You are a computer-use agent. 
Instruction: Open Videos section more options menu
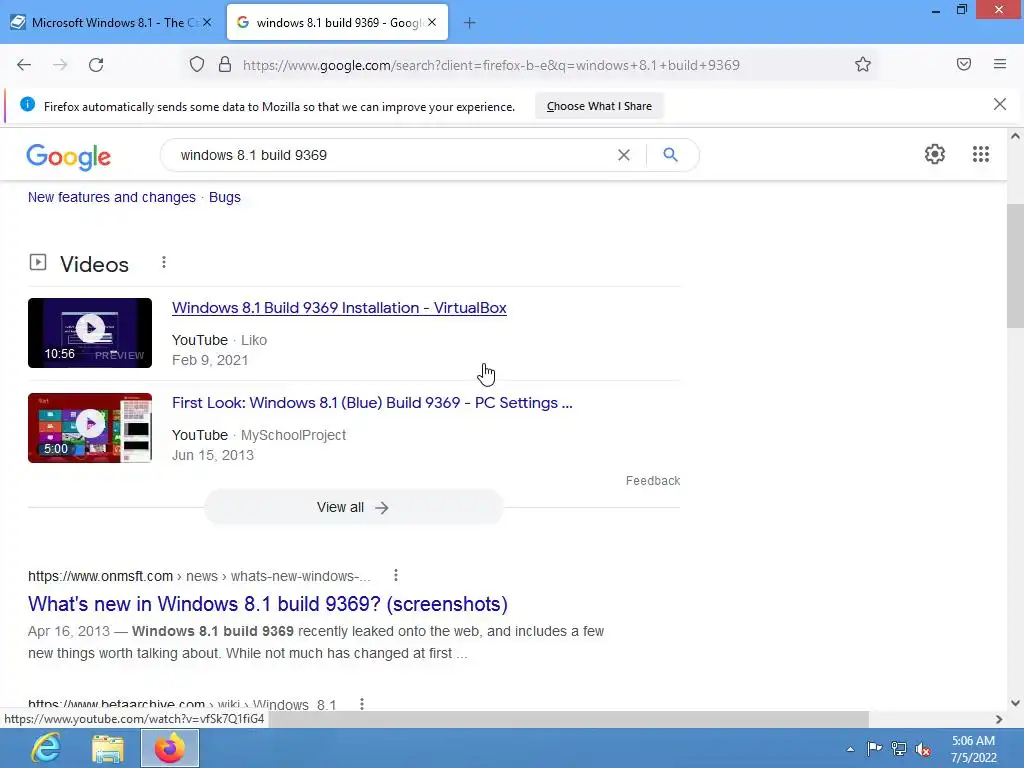point(164,263)
